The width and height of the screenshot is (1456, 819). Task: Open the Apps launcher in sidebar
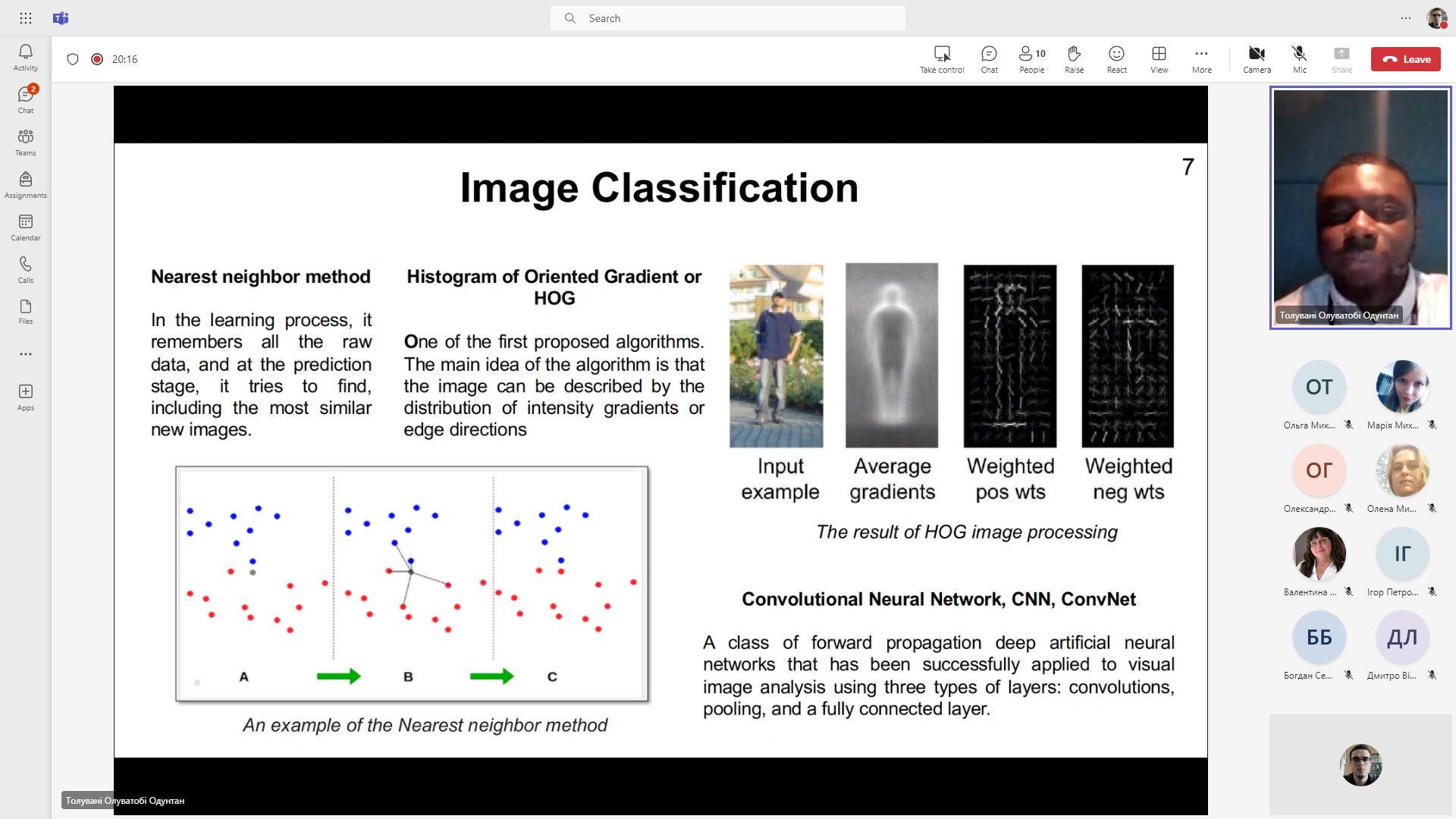(25, 397)
